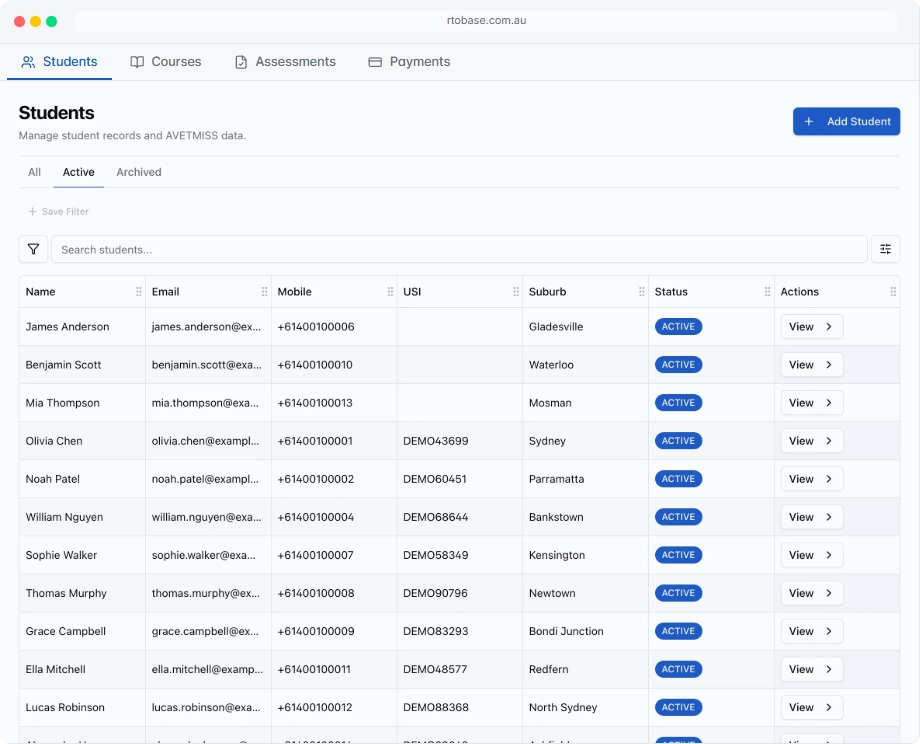
Task: Grab the Status column drag handle
Action: point(767,292)
